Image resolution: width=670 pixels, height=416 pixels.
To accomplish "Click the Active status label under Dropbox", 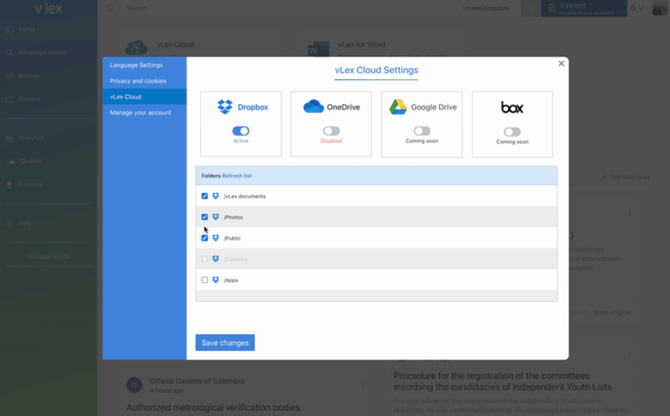I will click(x=241, y=141).
